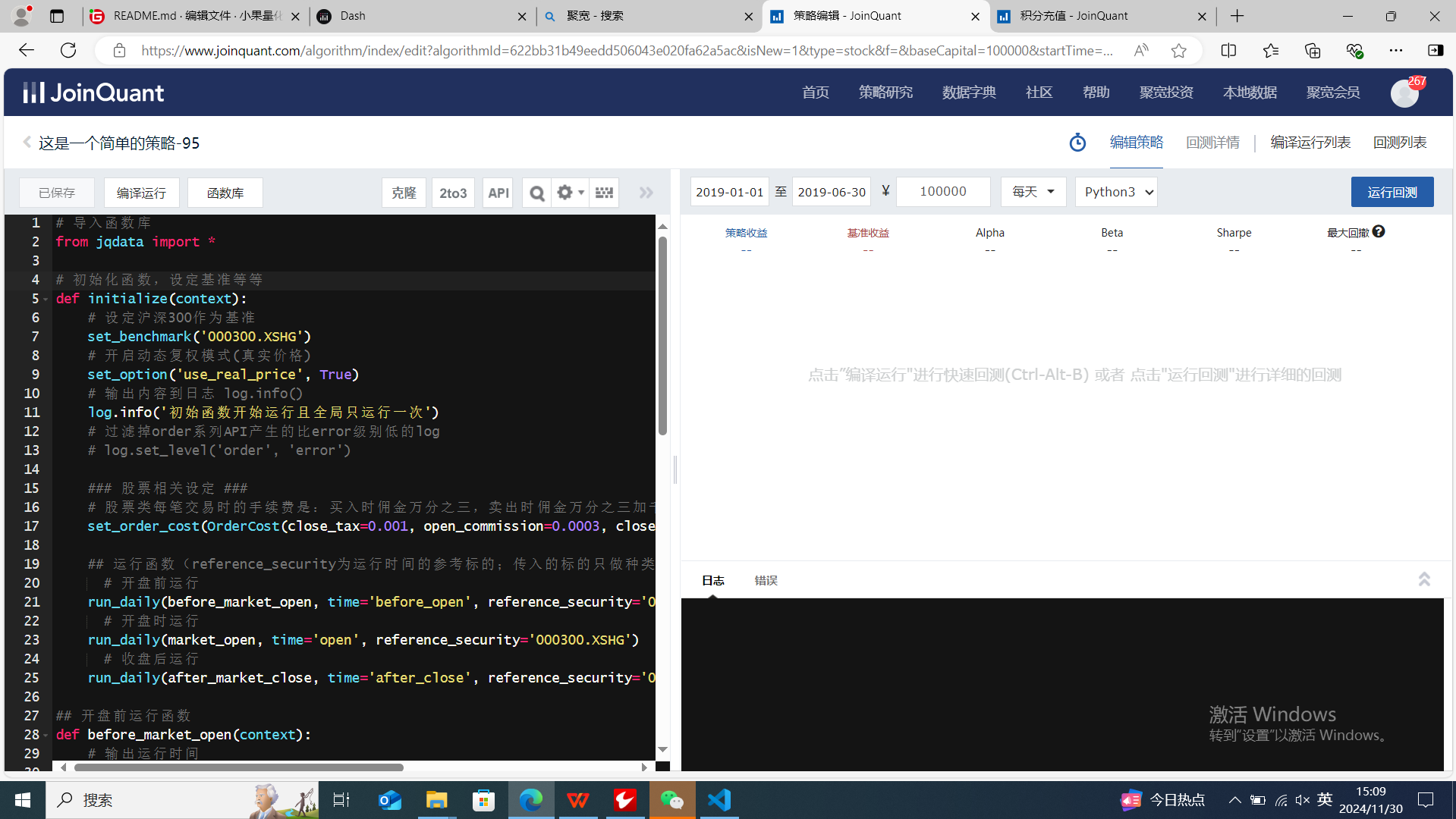Open WeChat from taskbar
The height and width of the screenshot is (819, 1456).
(x=672, y=800)
